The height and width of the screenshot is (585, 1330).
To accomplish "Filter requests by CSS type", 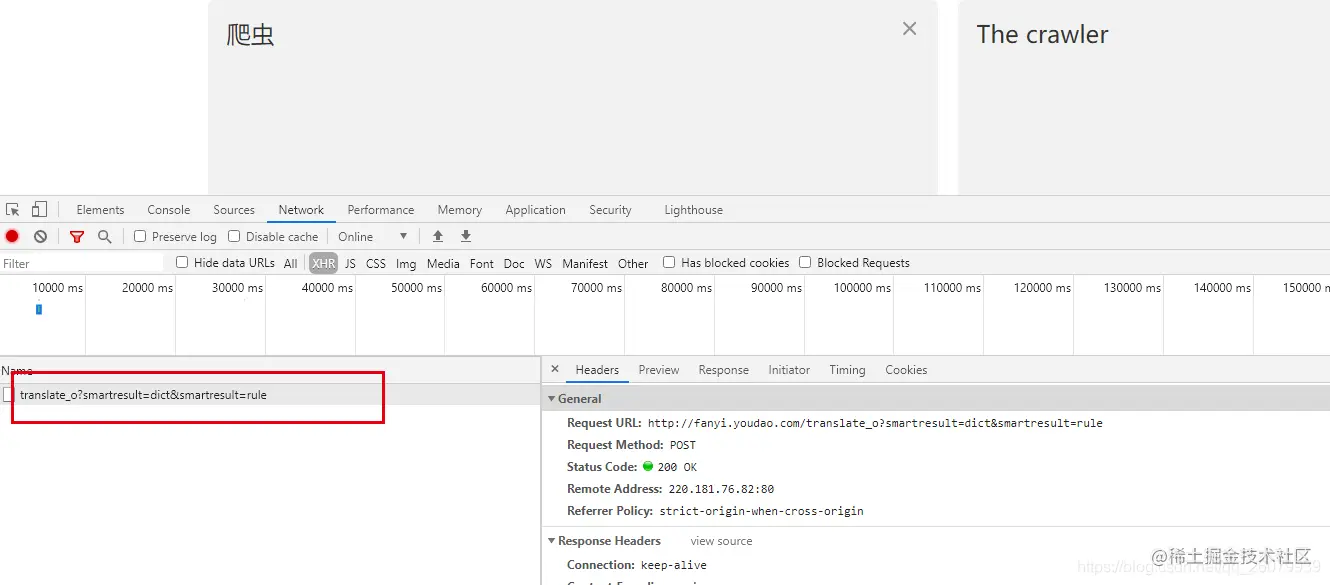I will [375, 264].
